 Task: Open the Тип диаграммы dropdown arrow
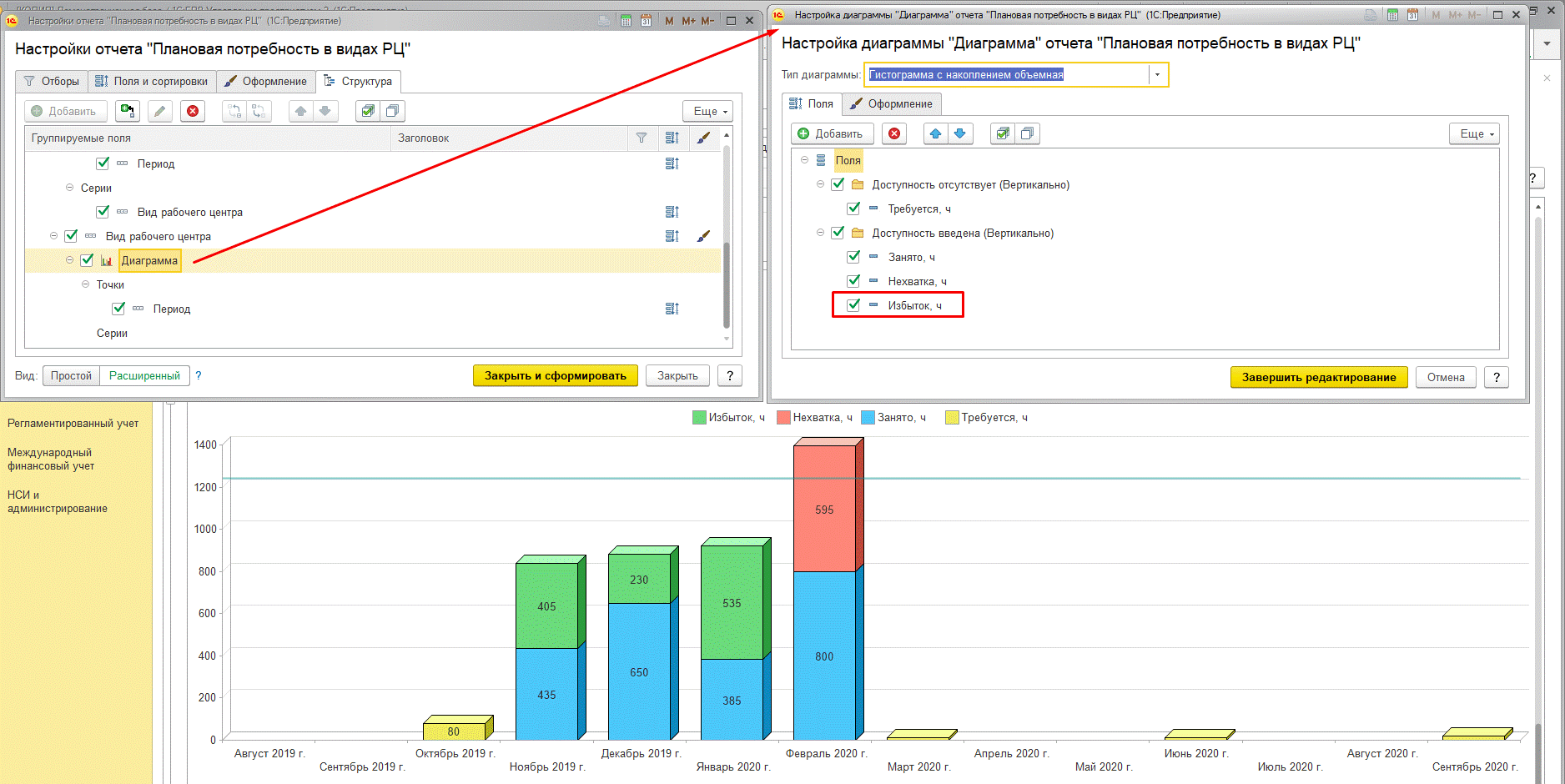point(1158,75)
